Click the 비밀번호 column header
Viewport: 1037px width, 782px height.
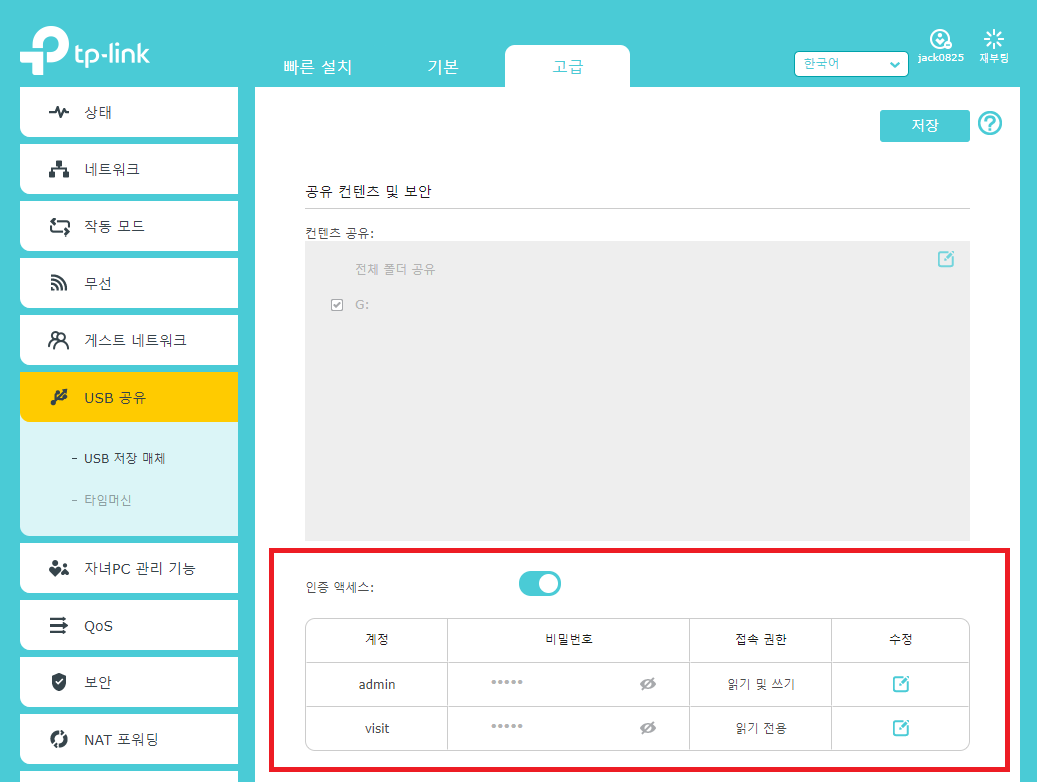click(x=569, y=639)
